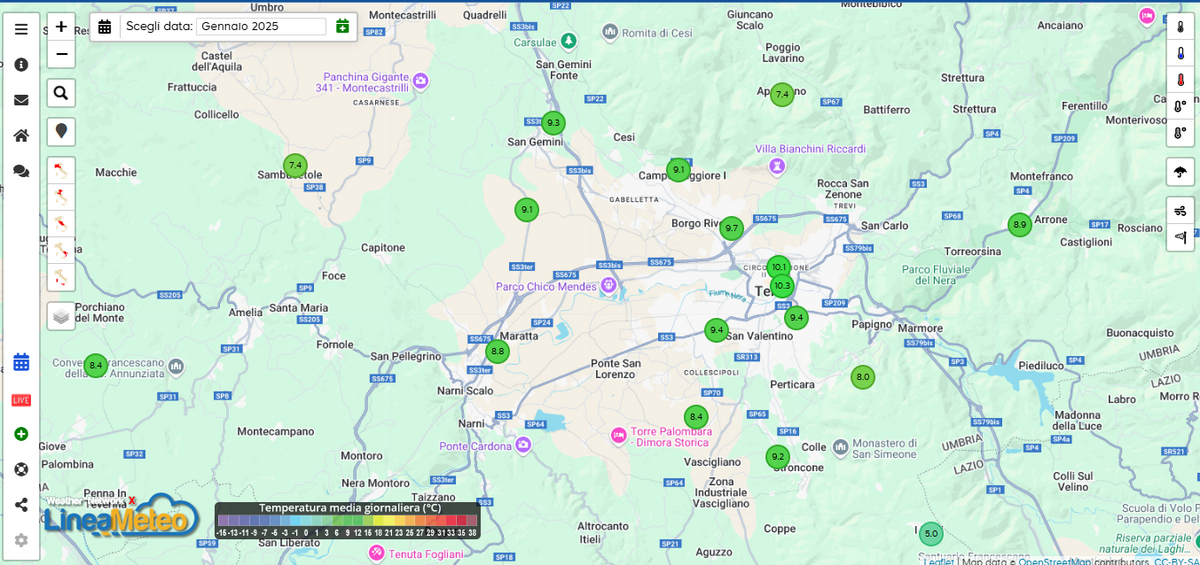The image size is (1200, 565).
Task: Open the envelope contact icon
Action: pyautogui.click(x=21, y=100)
